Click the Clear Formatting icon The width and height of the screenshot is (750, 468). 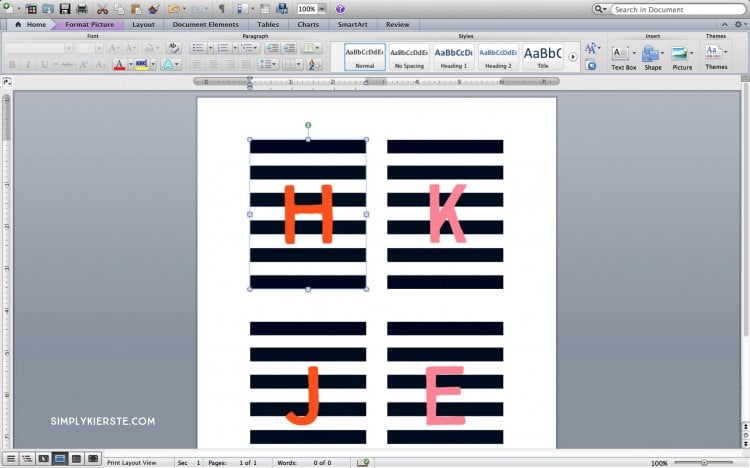click(174, 47)
